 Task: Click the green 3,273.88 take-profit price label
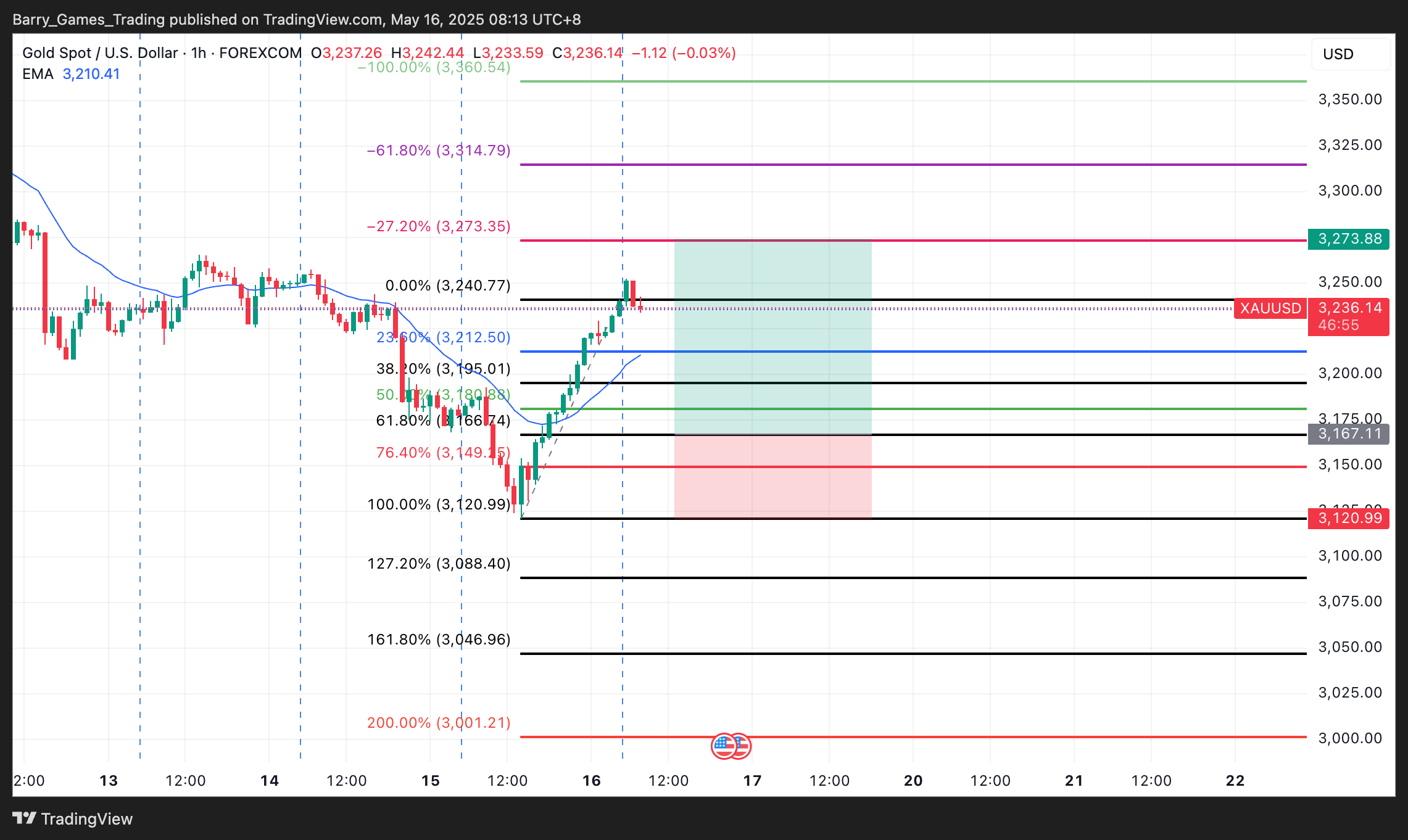point(1348,239)
